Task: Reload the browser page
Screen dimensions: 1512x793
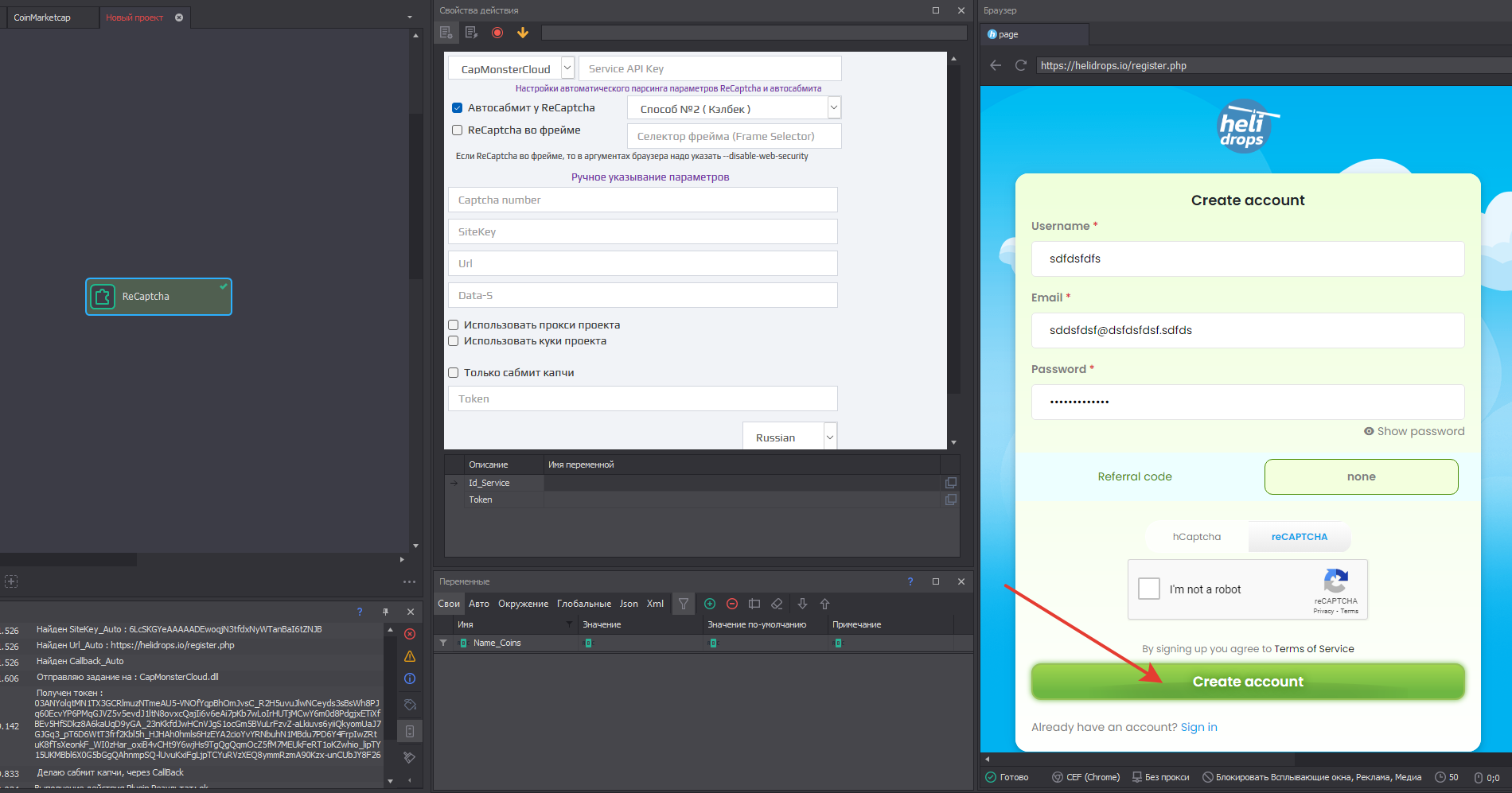Action: click(x=1021, y=65)
